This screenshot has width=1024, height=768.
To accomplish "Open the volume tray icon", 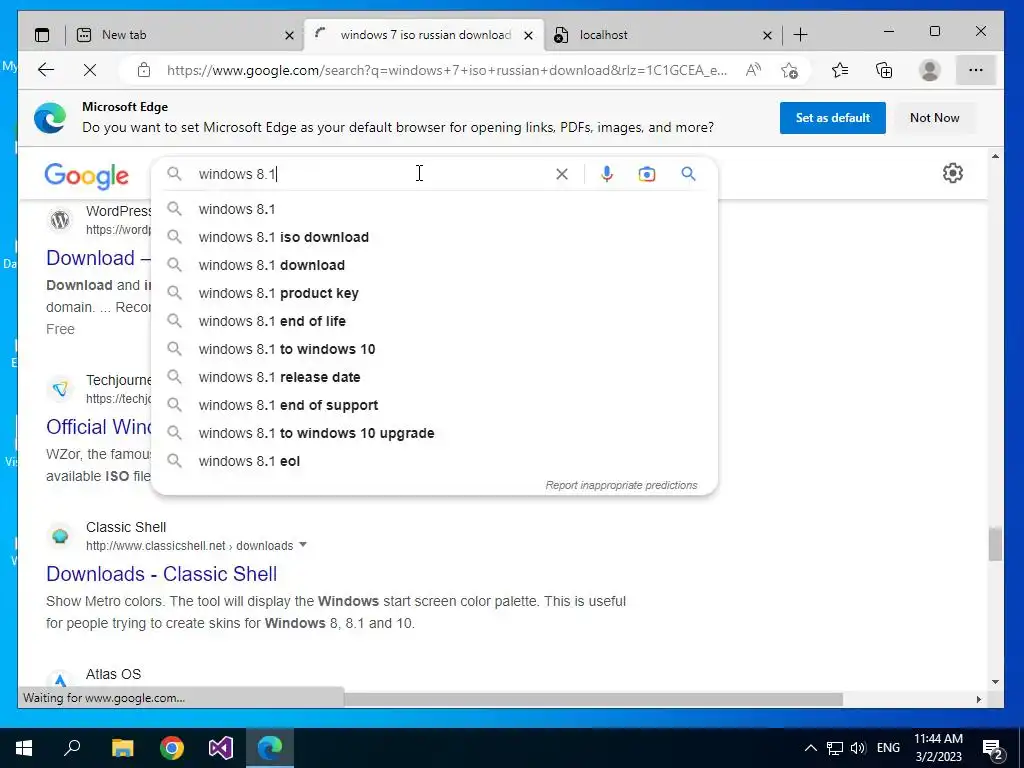I will pyautogui.click(x=858, y=748).
